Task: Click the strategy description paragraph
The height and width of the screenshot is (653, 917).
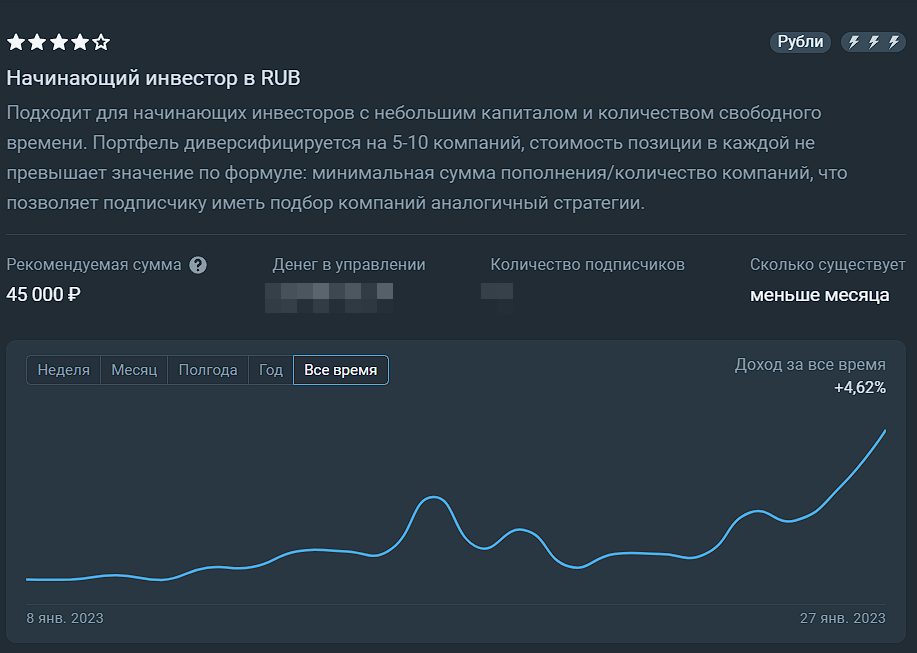Action: point(427,158)
